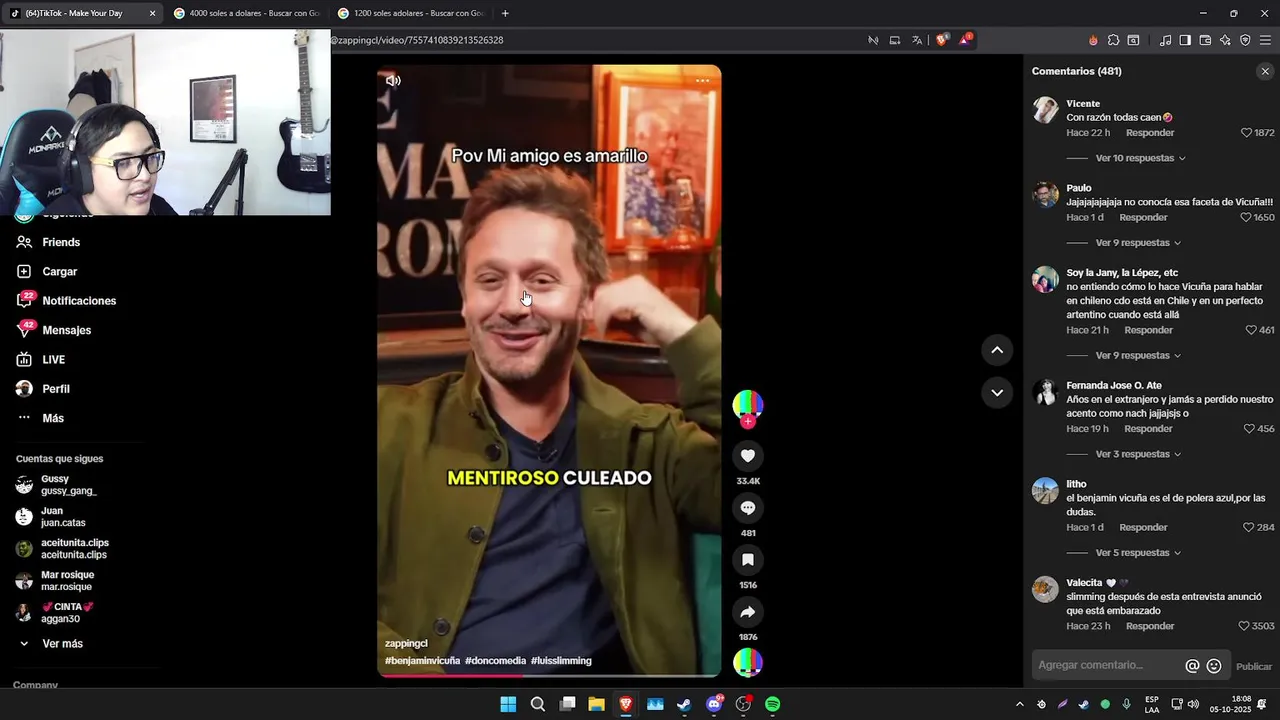Screen dimensions: 1280x720
Task: Reply to Valecita's comment
Action: (x=1150, y=626)
